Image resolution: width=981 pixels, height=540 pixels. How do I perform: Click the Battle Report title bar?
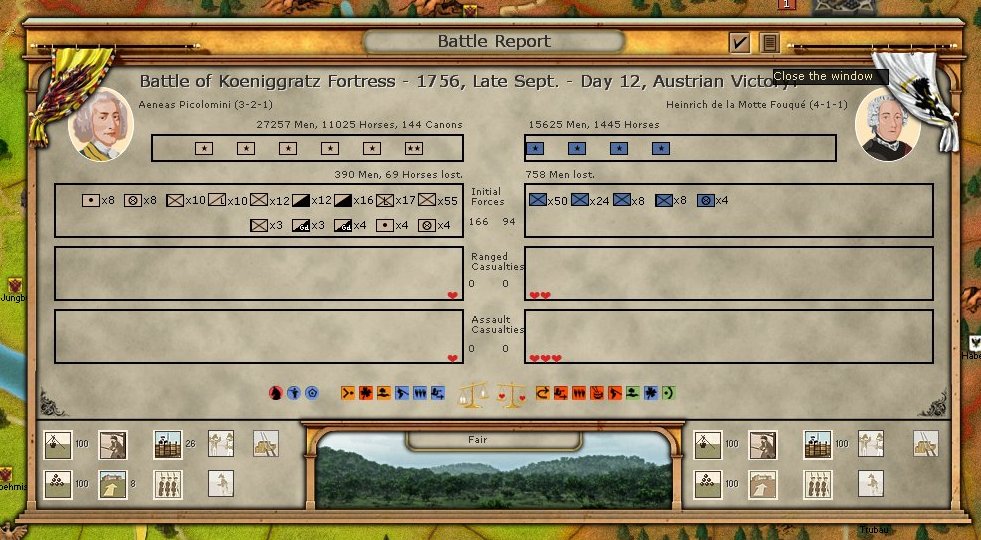494,42
